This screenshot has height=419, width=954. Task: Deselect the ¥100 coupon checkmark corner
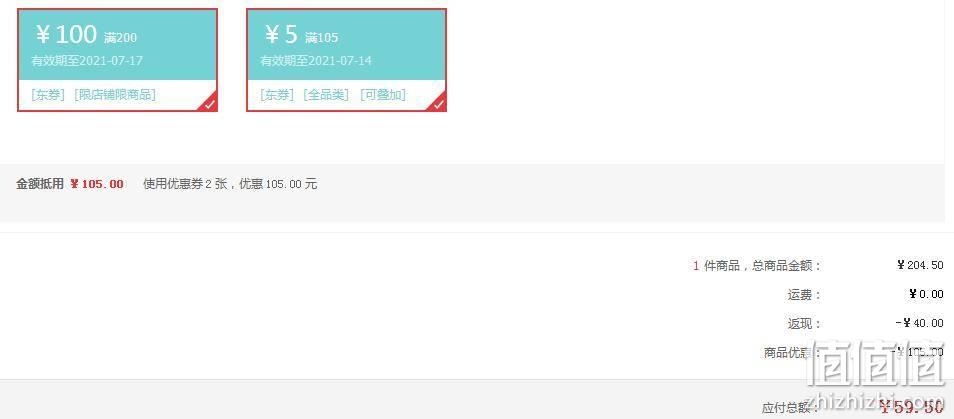[x=209, y=104]
